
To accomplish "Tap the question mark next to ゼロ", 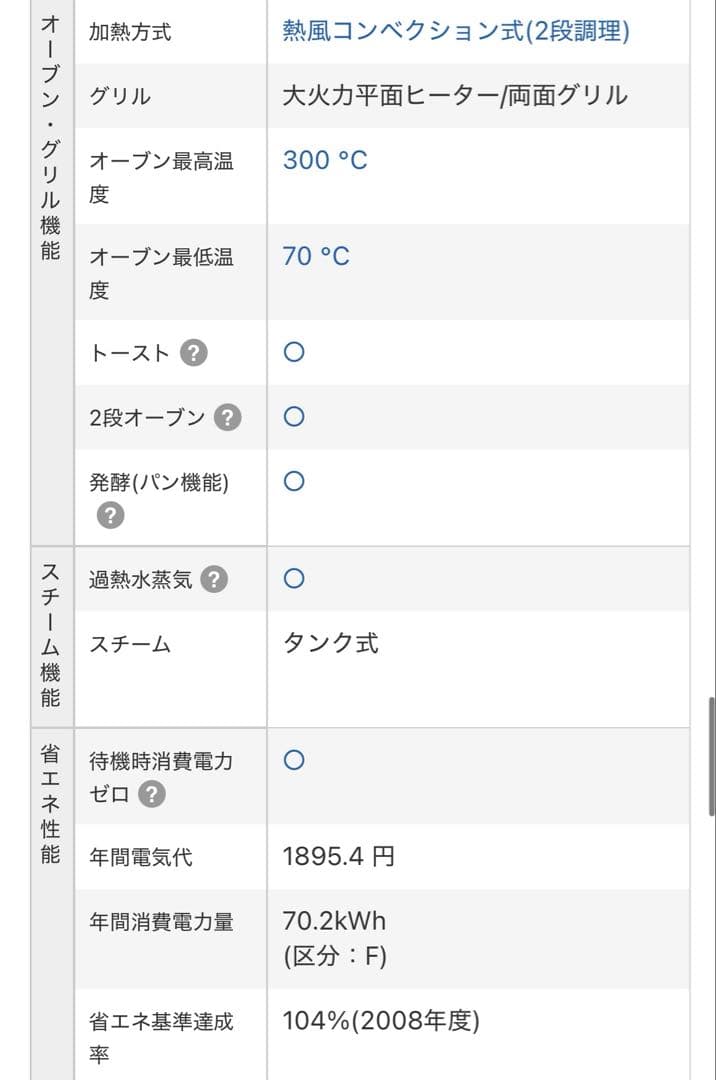I will coord(152,795).
